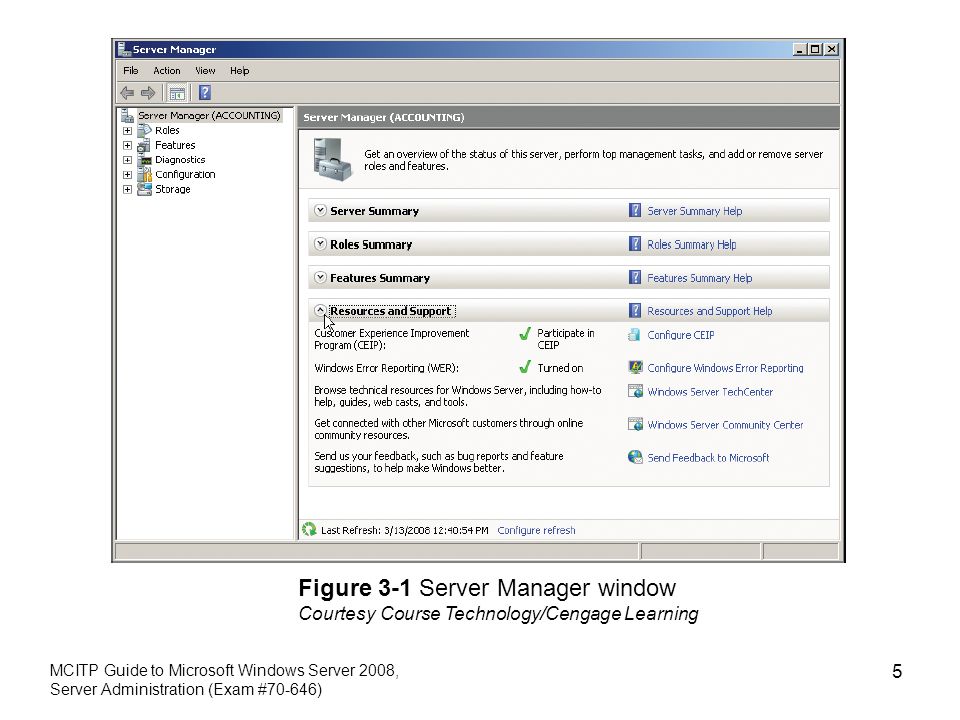The height and width of the screenshot is (720, 960).
Task: Click the Server Summary Help icon
Action: 635,211
